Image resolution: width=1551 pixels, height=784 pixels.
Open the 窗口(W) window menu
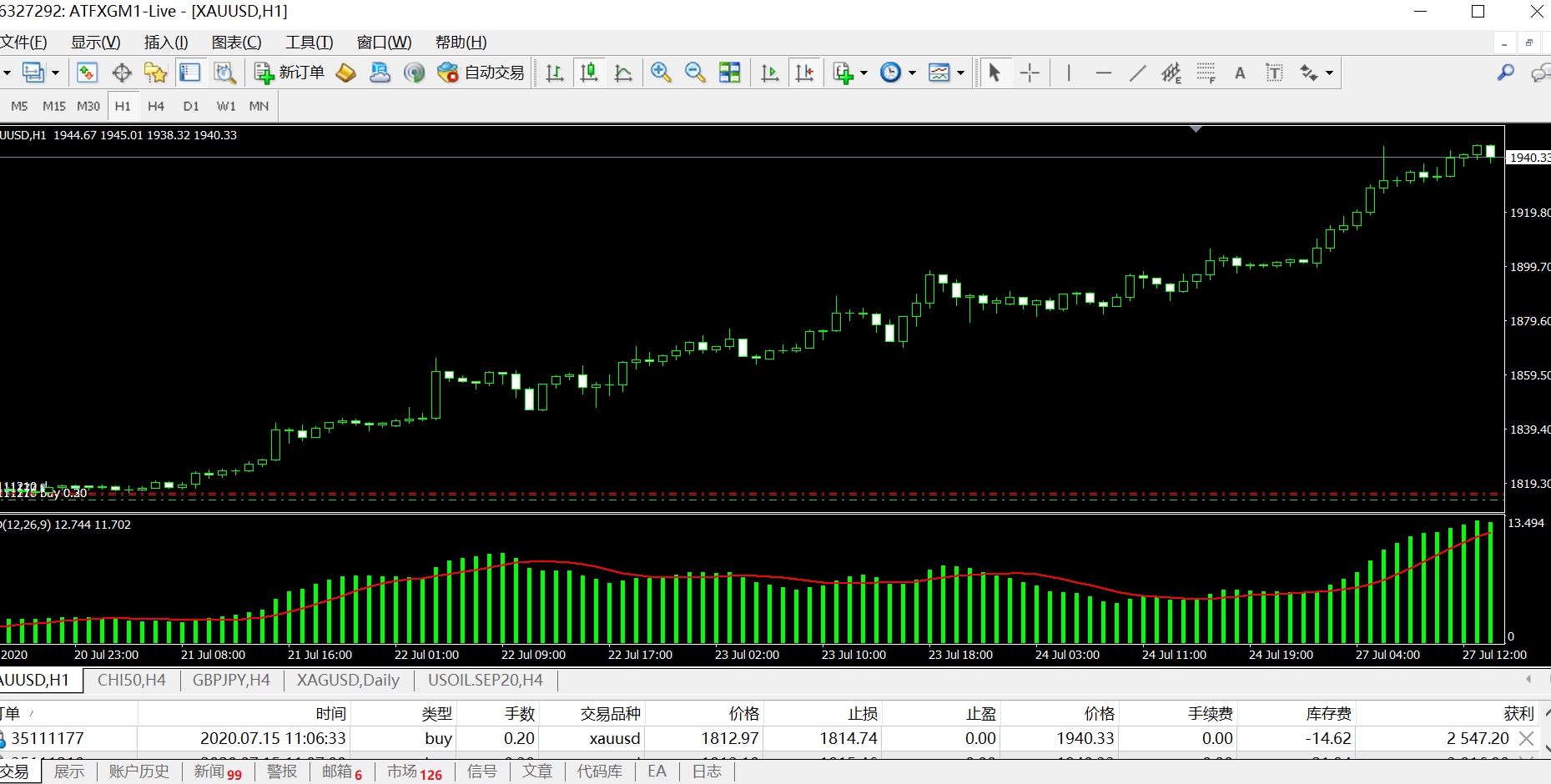[384, 43]
